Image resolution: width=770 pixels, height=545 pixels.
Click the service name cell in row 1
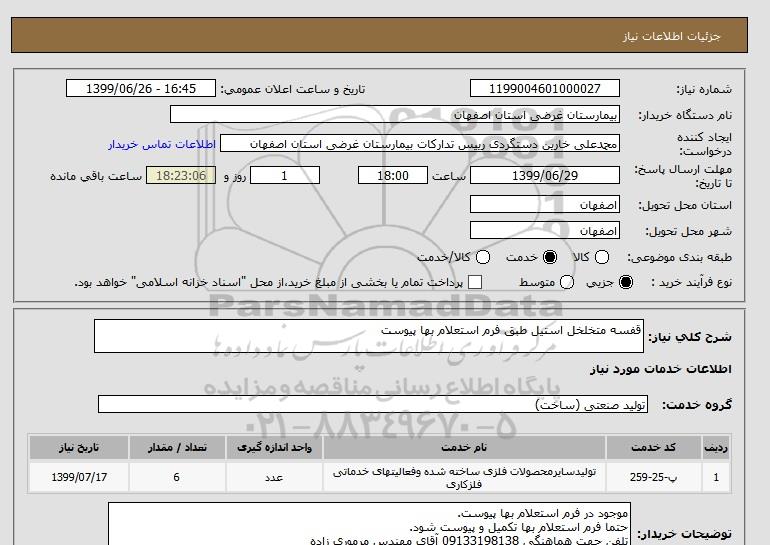tap(464, 477)
